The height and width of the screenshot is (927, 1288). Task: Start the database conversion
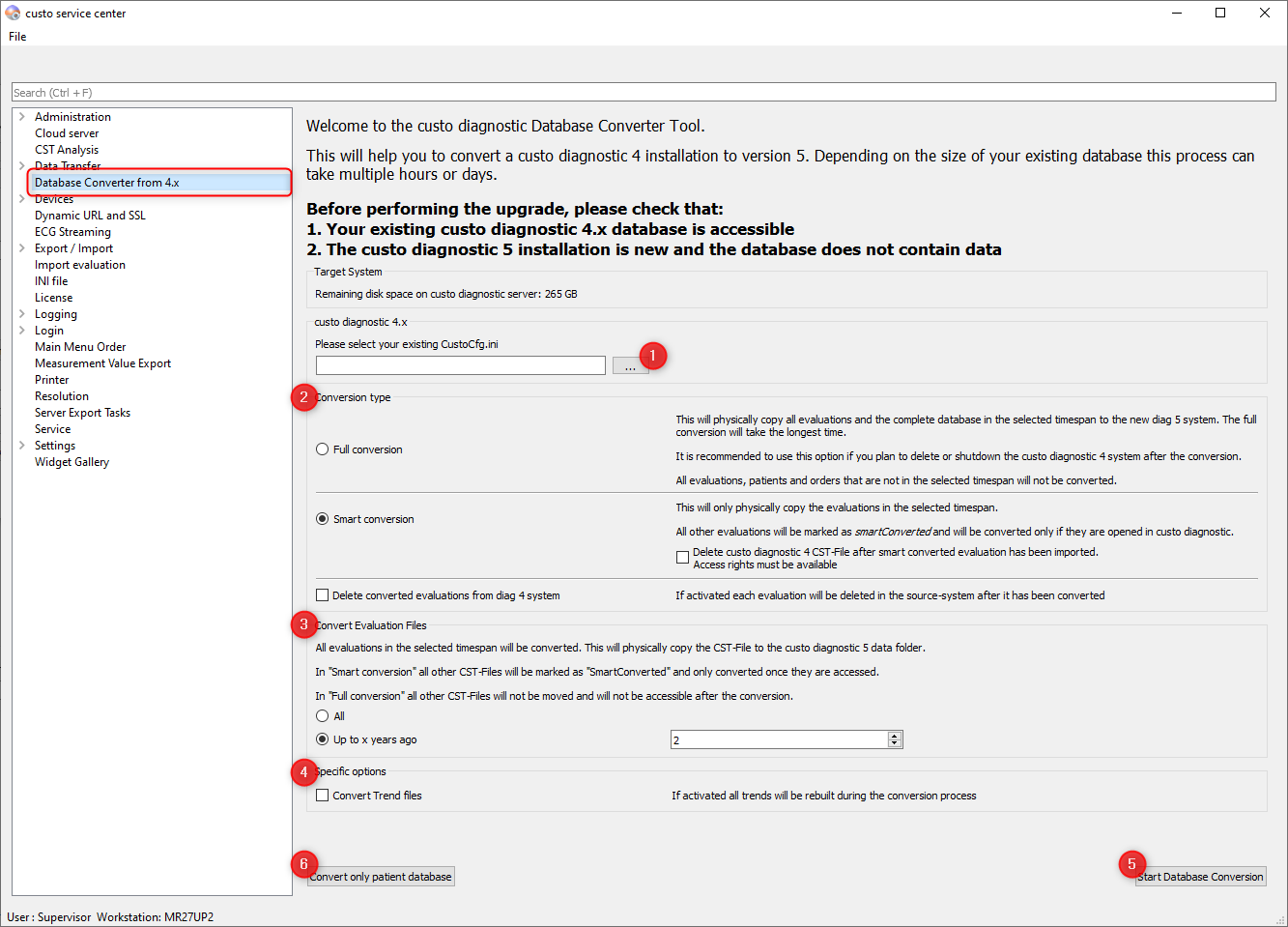tap(1200, 877)
